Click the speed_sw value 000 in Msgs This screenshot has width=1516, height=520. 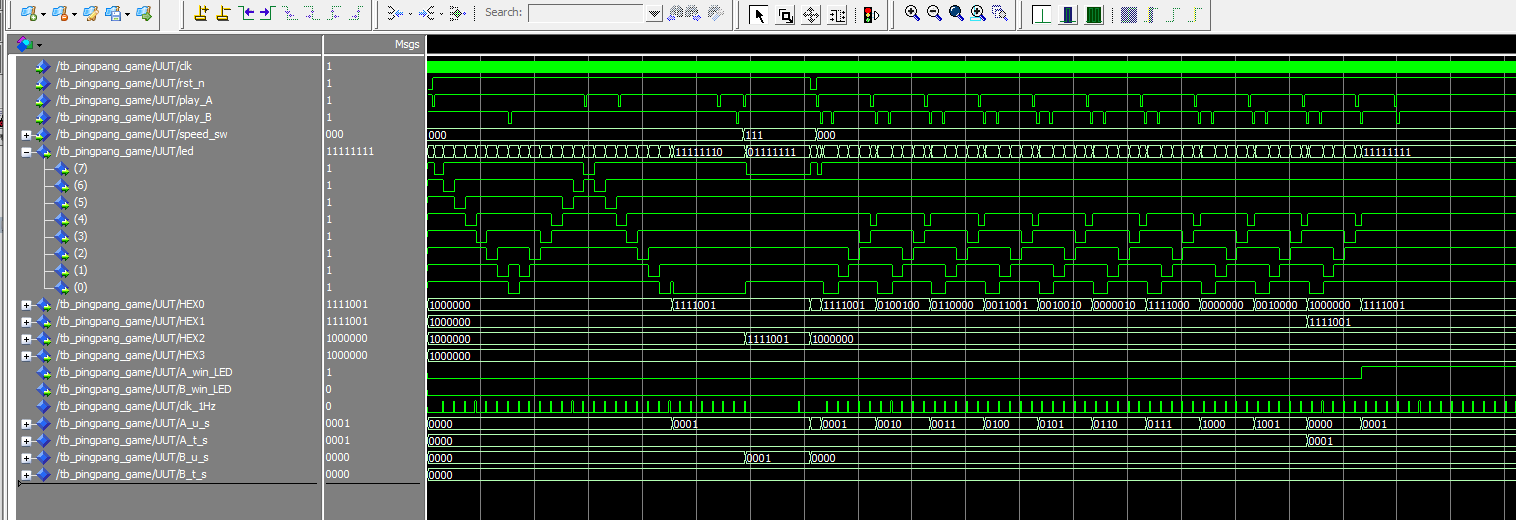point(335,135)
